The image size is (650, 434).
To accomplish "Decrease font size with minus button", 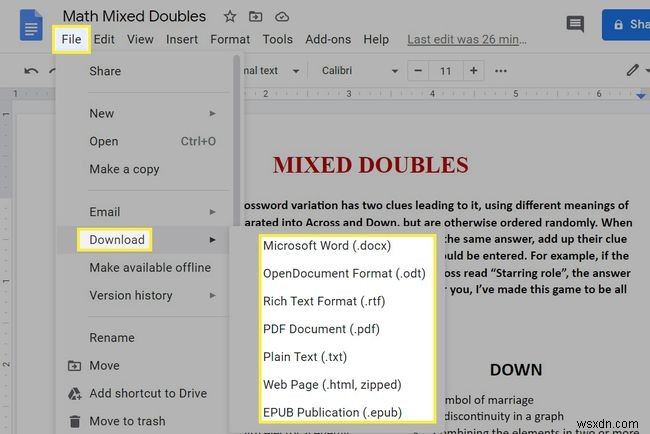I will tap(418, 70).
